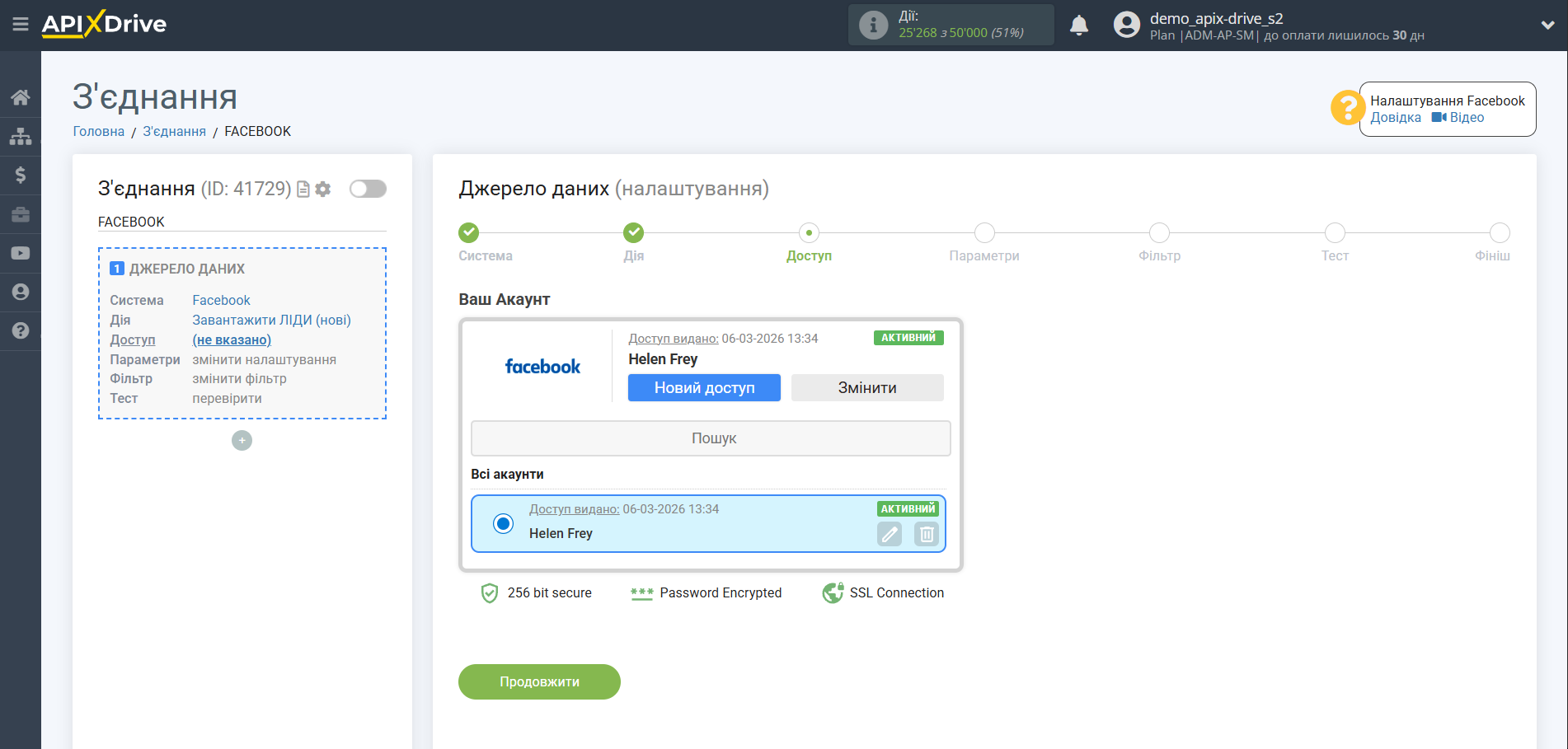Click the home icon in the sidebar
Viewport: 1568px width, 749px height.
20,96
